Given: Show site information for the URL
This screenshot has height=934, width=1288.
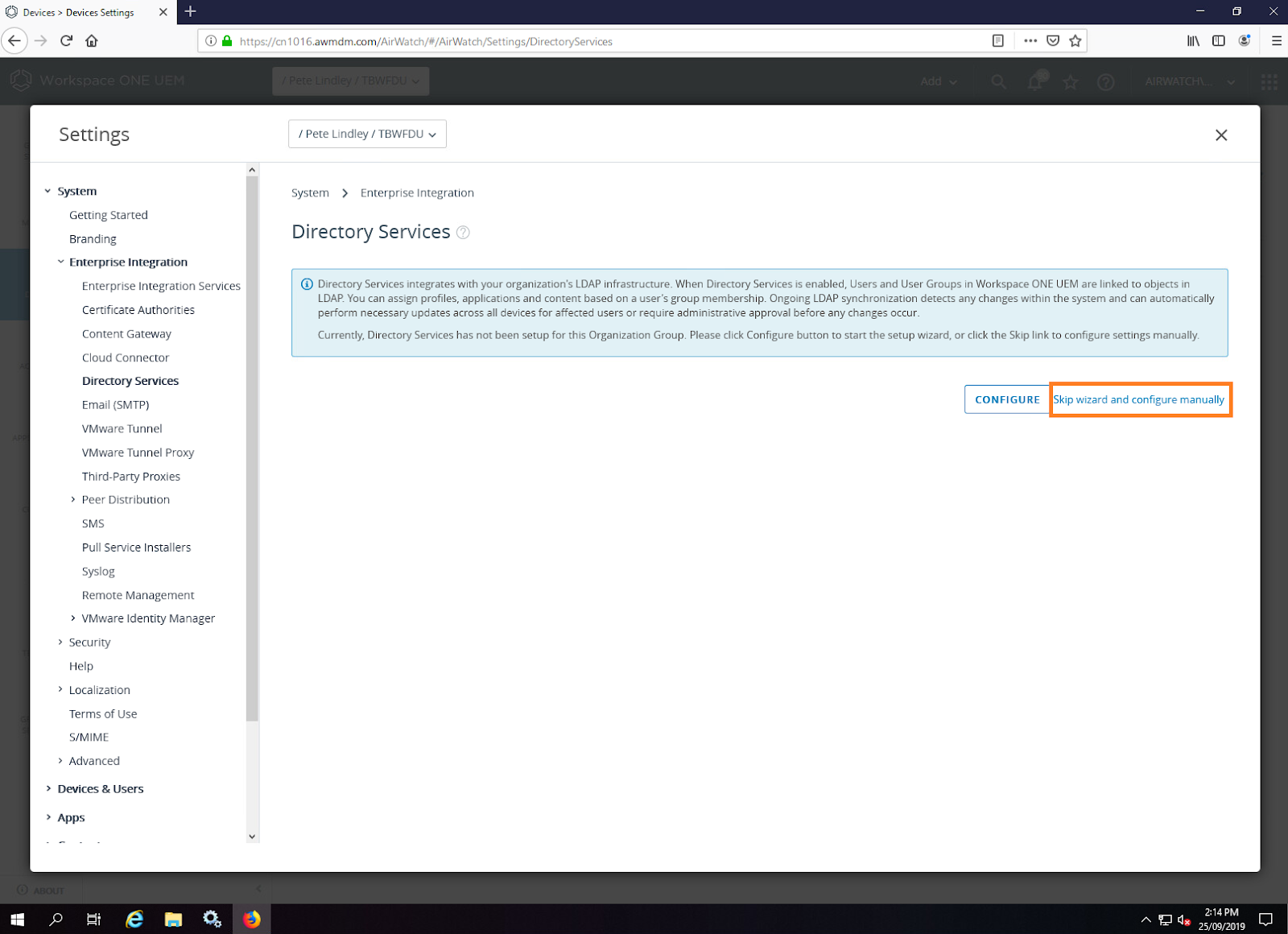Looking at the screenshot, I should pyautogui.click(x=211, y=41).
